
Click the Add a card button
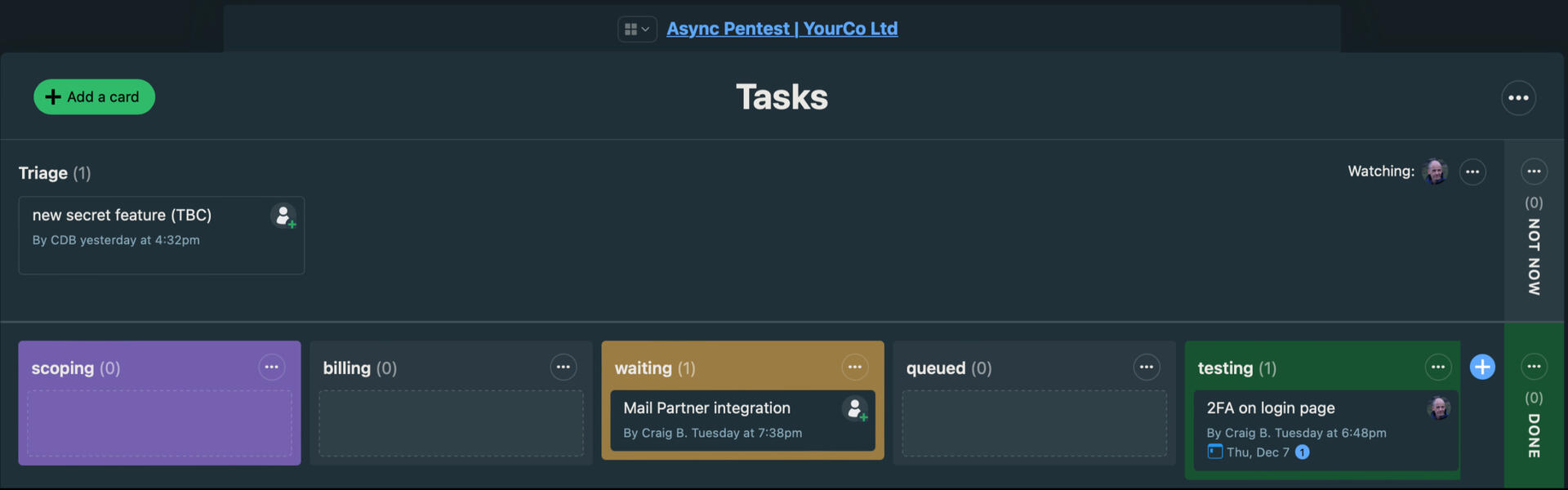[94, 96]
